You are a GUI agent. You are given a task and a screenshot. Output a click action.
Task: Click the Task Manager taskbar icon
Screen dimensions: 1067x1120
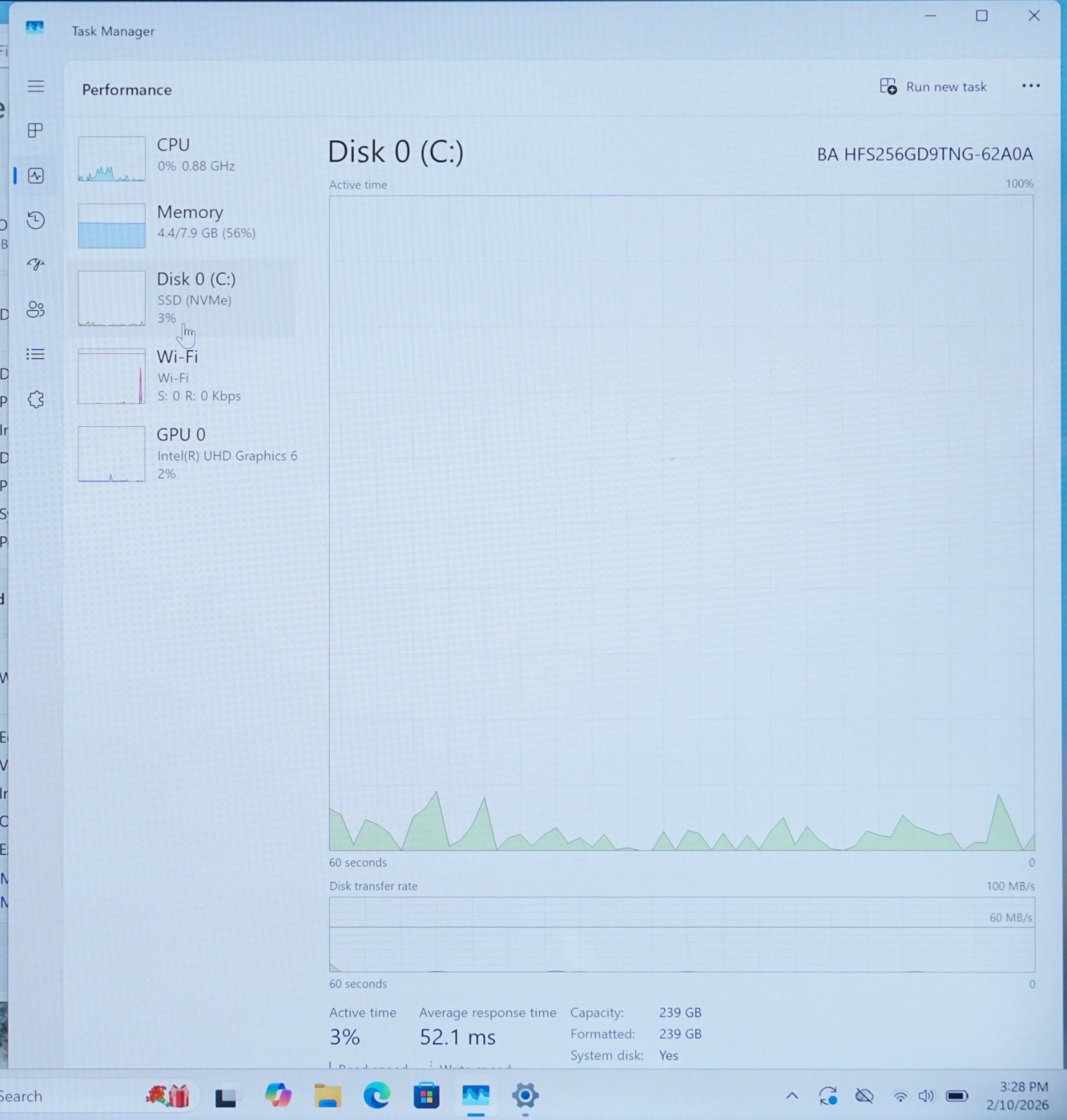pyautogui.click(x=475, y=1095)
